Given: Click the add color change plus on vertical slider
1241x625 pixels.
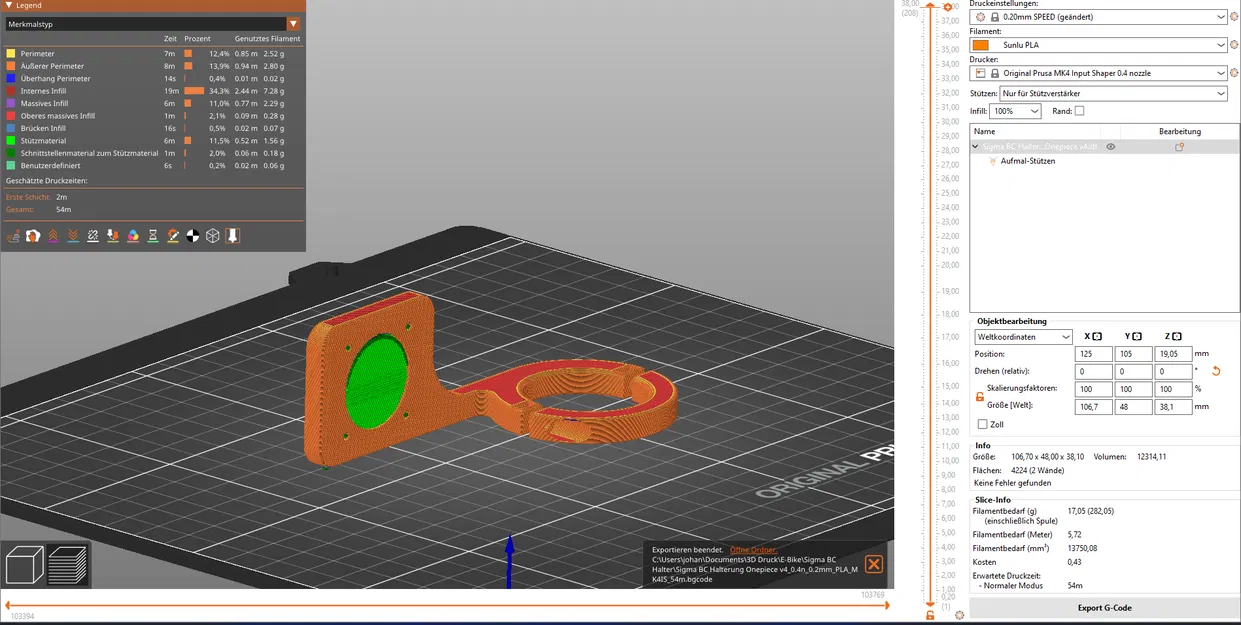Looking at the screenshot, I should pos(947,7).
